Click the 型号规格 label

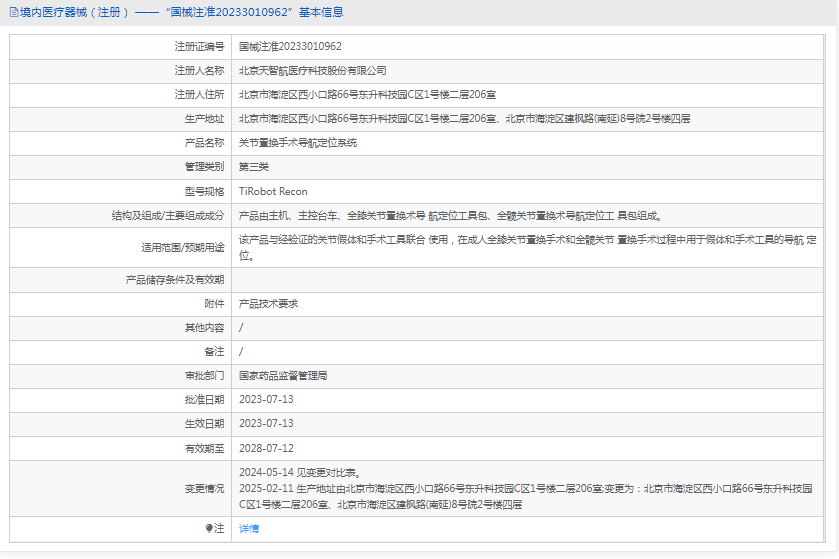pos(204,192)
